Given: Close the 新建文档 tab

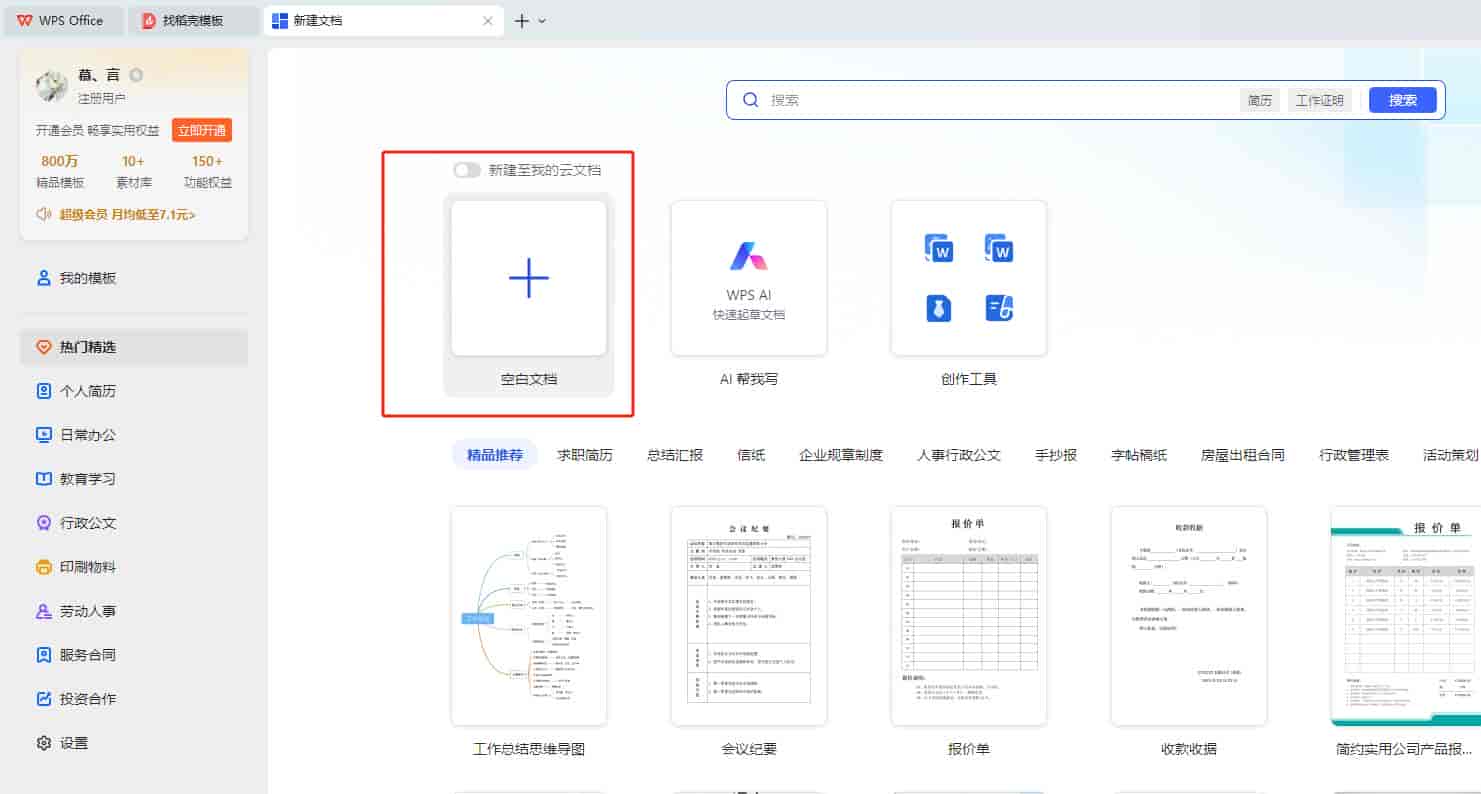Looking at the screenshot, I should coord(488,20).
